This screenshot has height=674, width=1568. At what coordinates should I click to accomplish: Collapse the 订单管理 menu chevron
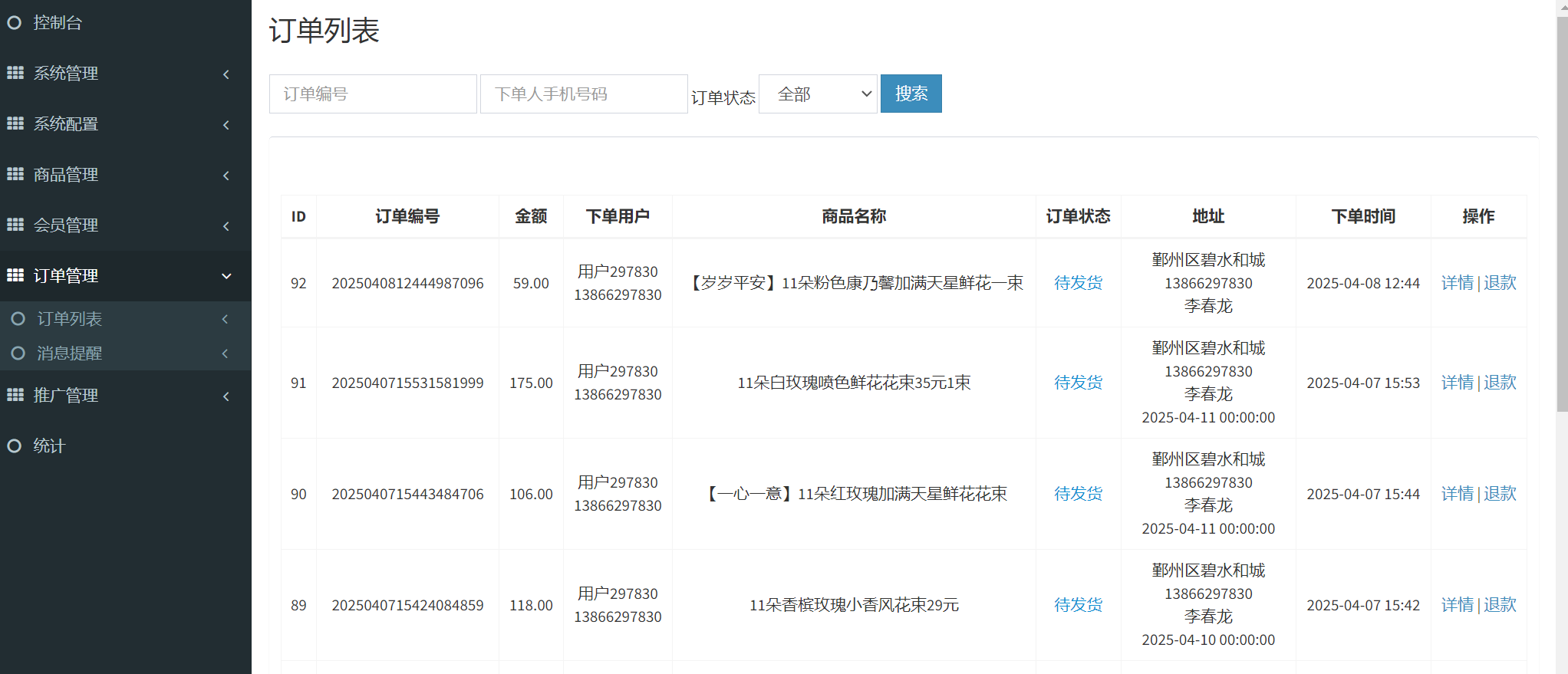pos(226,276)
